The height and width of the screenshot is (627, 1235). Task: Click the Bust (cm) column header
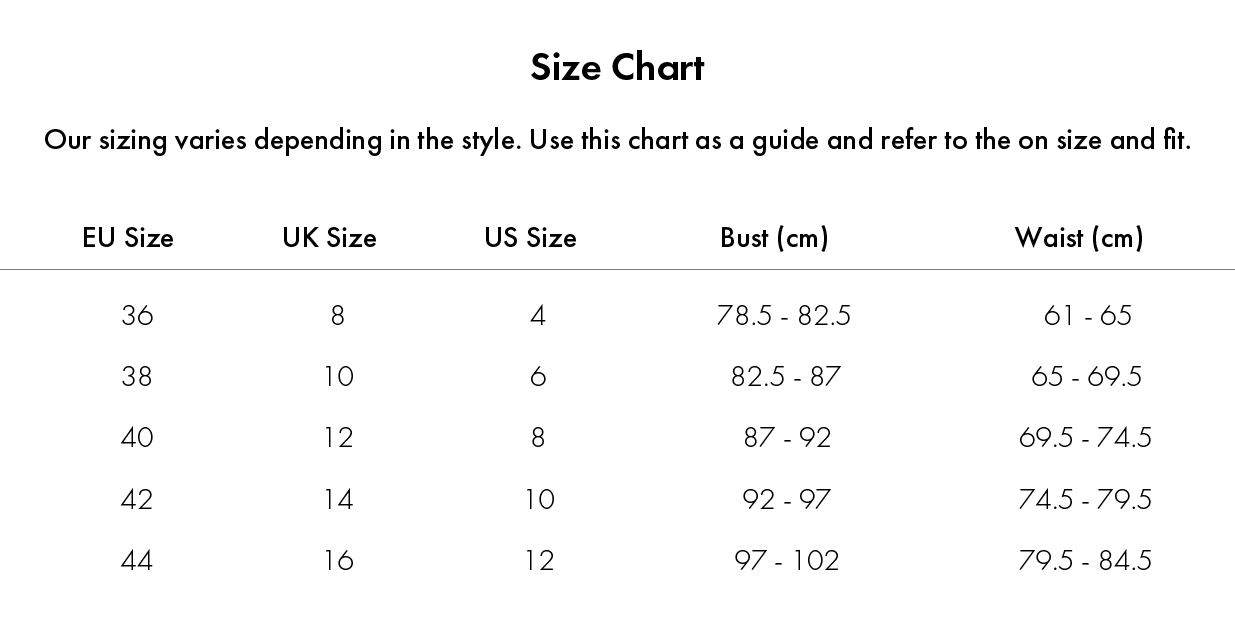[774, 238]
